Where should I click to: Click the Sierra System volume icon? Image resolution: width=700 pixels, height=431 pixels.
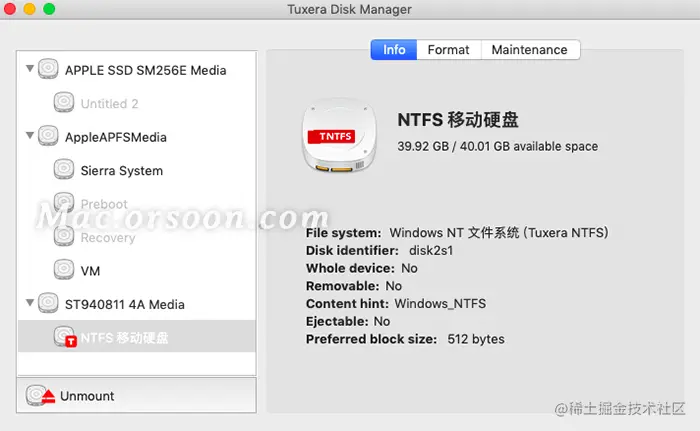point(64,169)
